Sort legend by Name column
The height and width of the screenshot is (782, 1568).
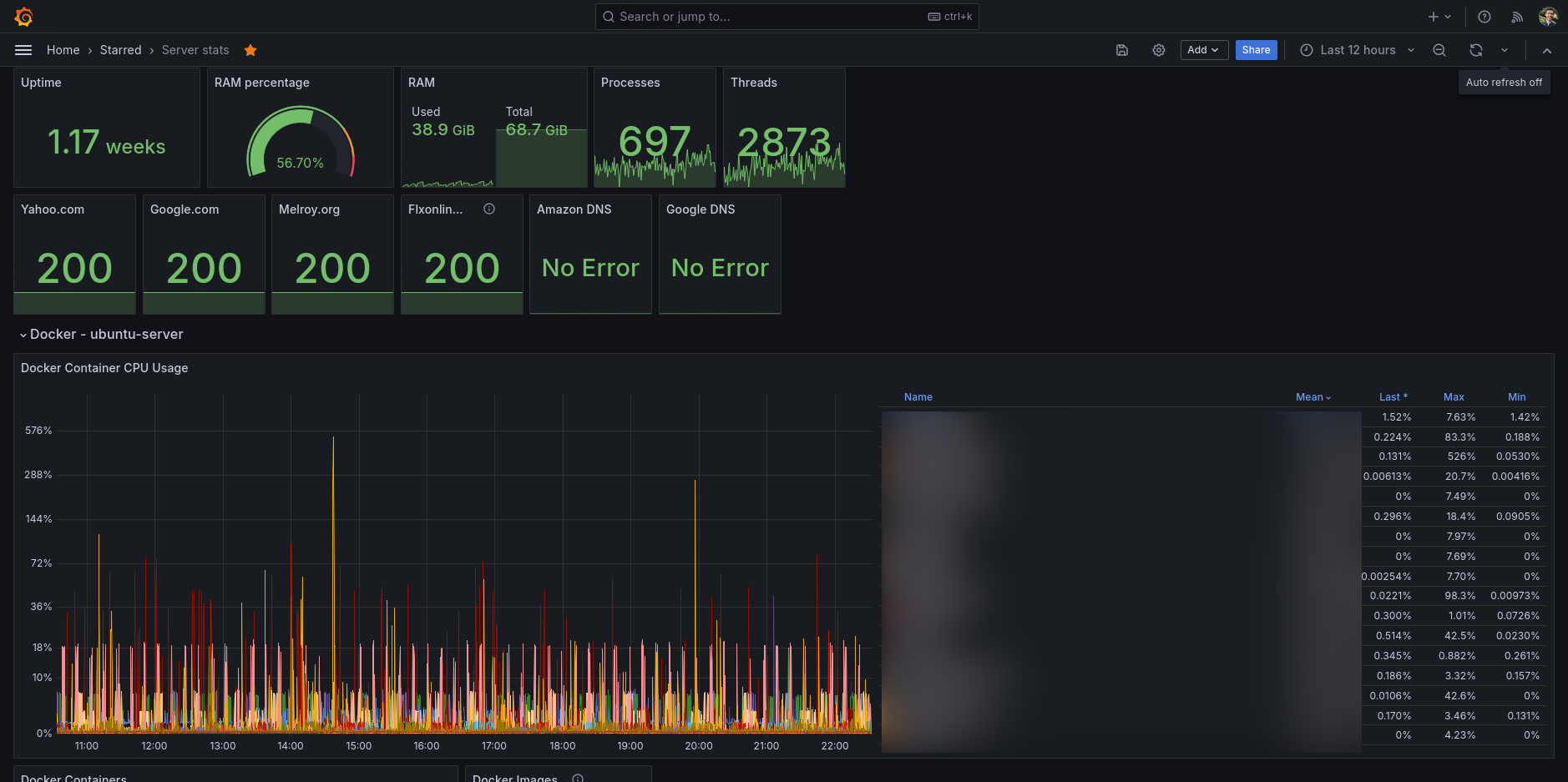918,397
